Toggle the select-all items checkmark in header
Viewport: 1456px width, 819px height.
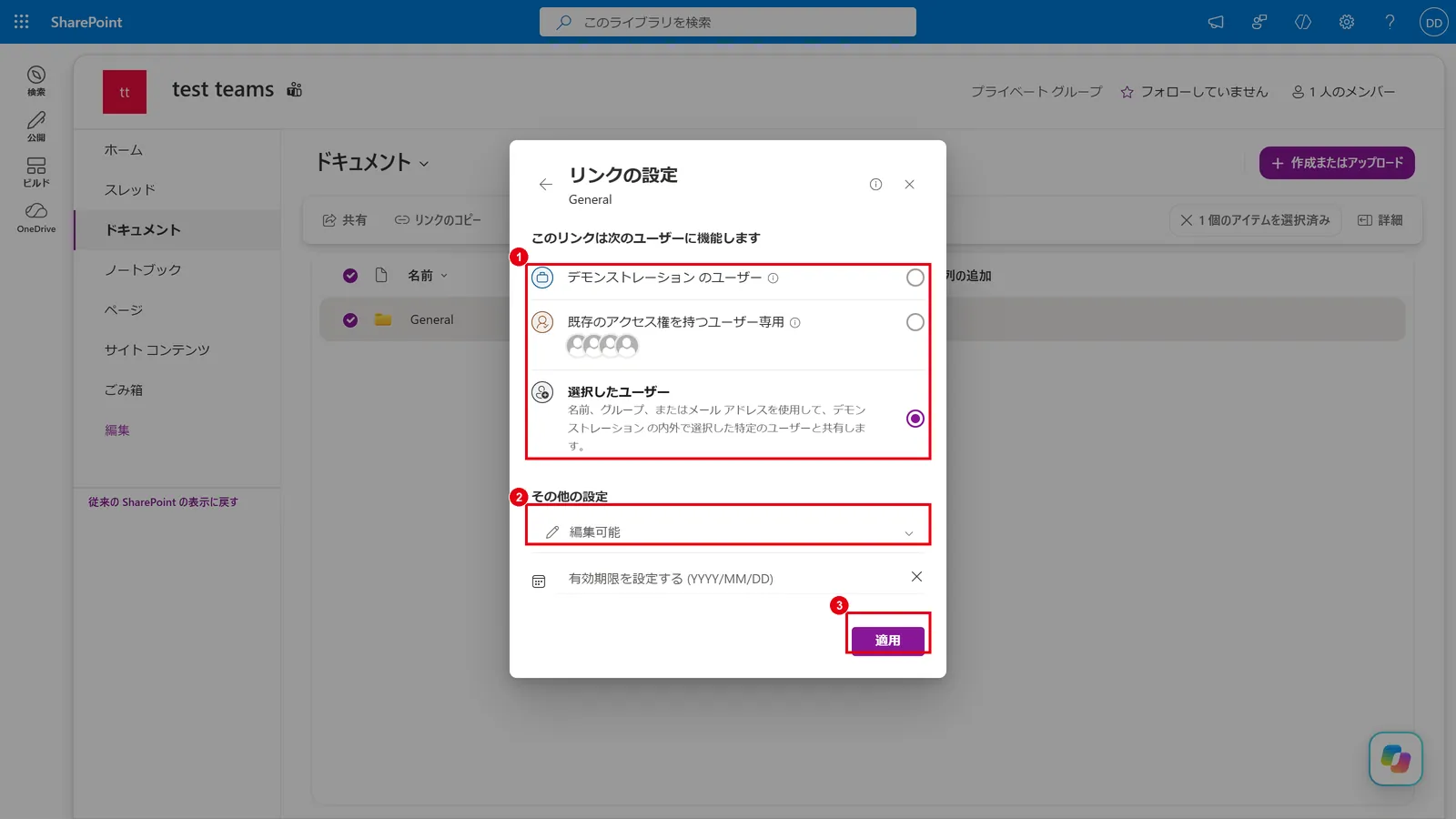350,276
